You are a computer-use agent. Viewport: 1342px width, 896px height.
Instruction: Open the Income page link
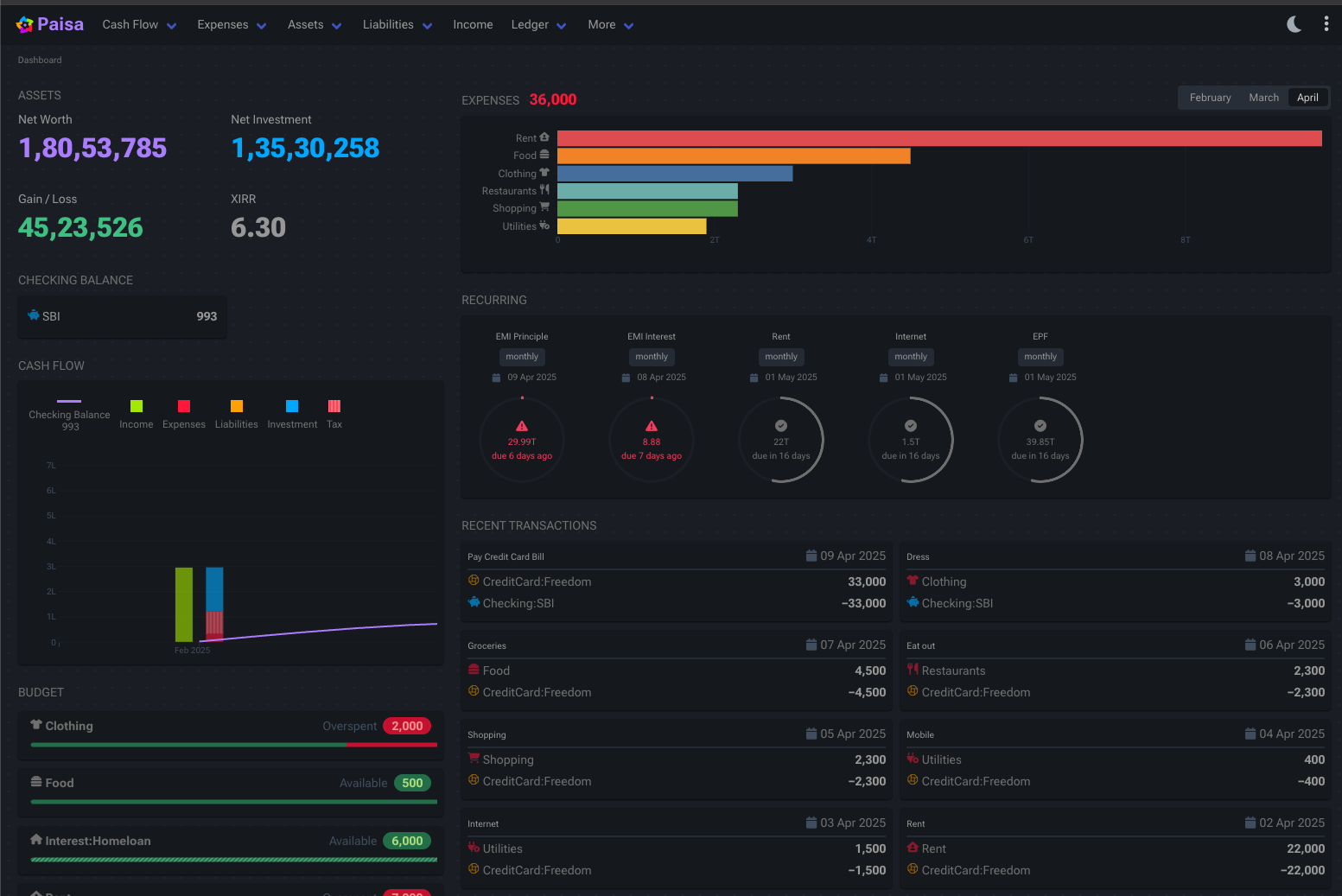pos(473,25)
